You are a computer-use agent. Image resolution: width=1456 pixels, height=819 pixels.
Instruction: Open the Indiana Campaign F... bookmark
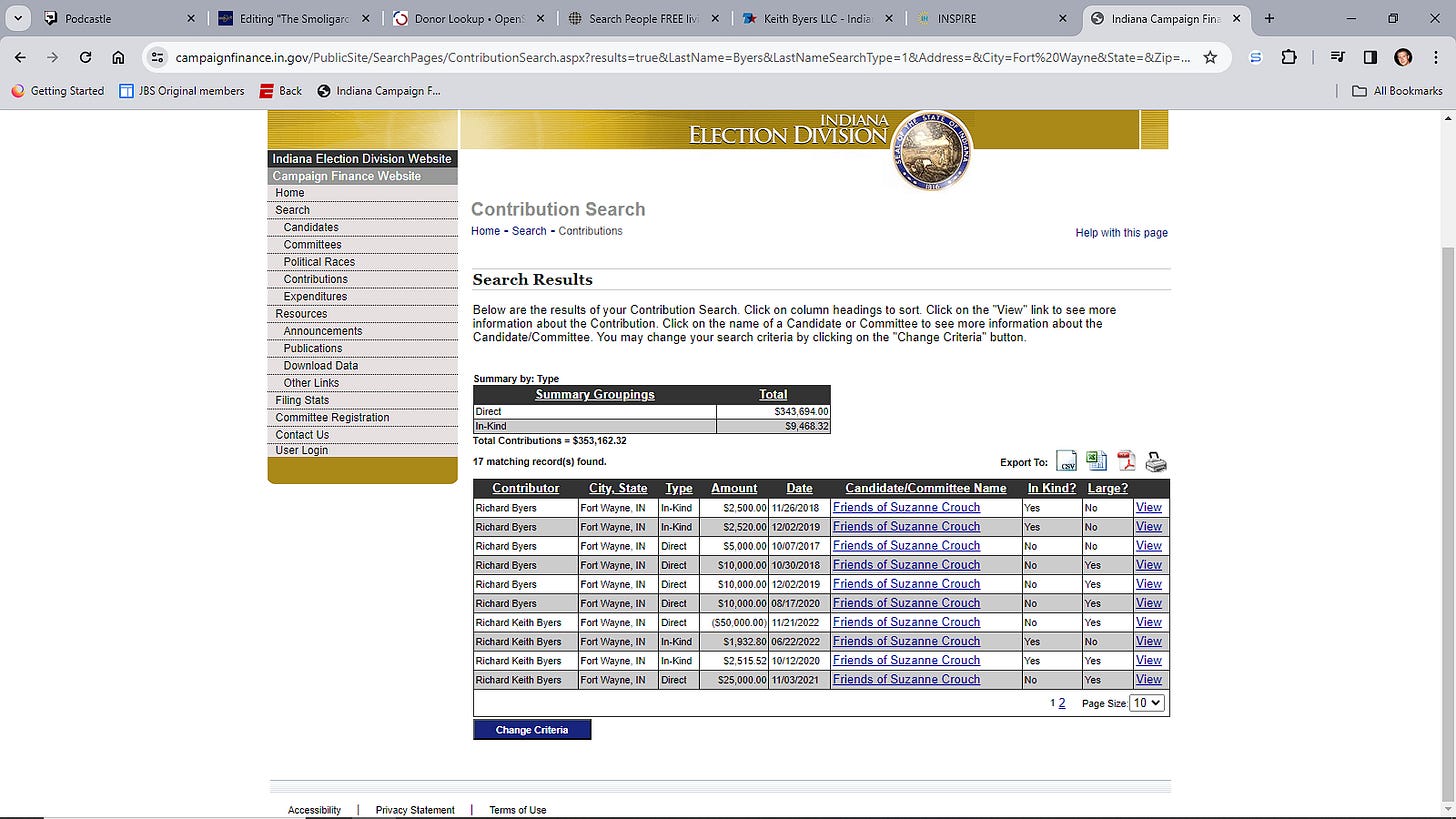point(378,90)
